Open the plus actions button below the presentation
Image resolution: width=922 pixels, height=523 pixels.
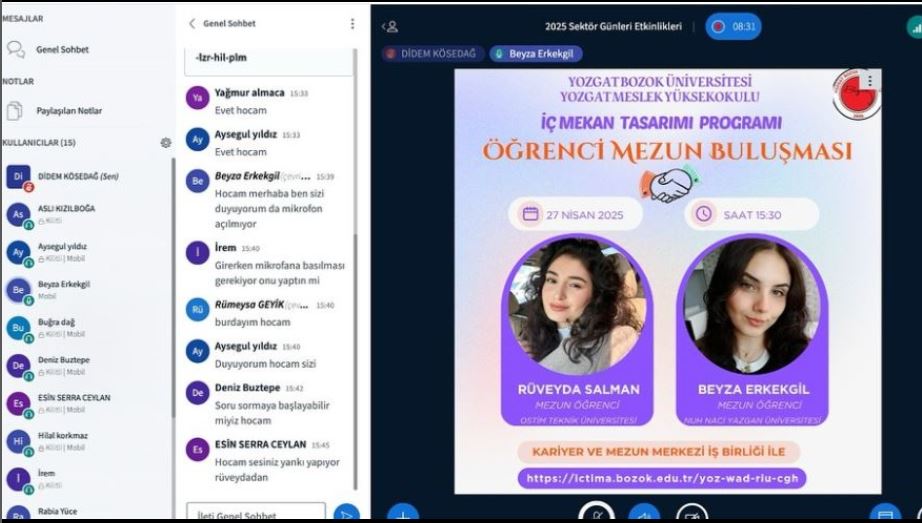(x=403, y=514)
